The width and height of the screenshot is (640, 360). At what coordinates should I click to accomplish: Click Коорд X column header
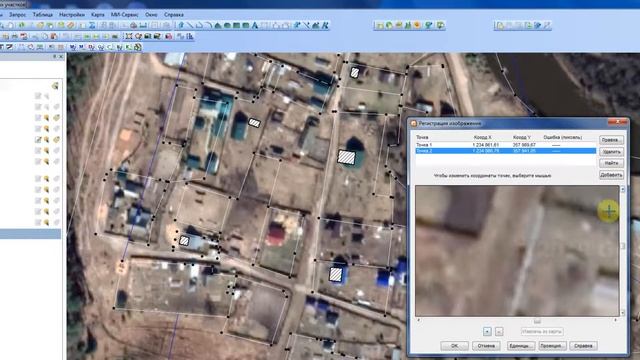(x=482, y=138)
